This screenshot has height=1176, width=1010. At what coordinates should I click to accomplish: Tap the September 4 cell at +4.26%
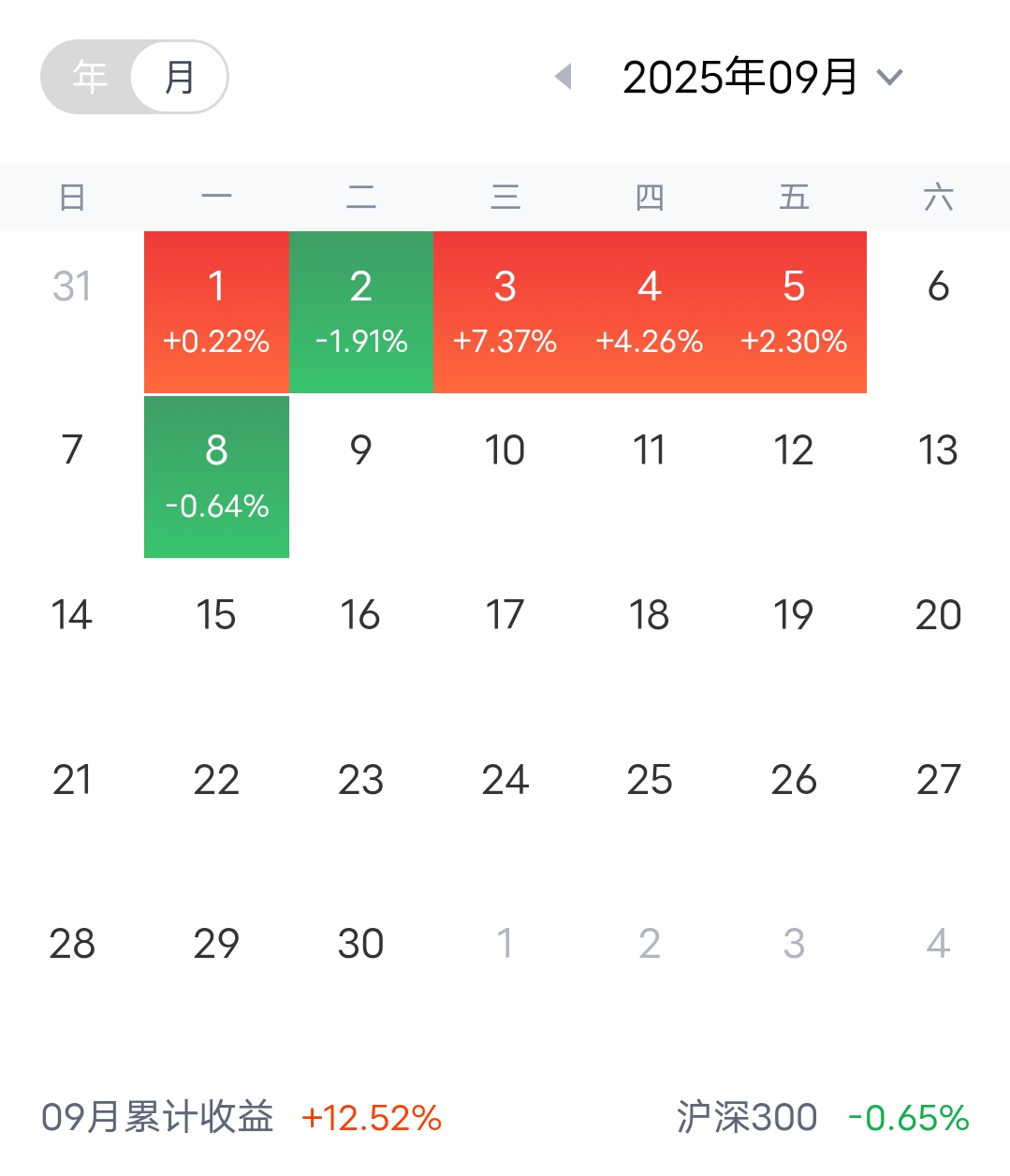(x=650, y=312)
